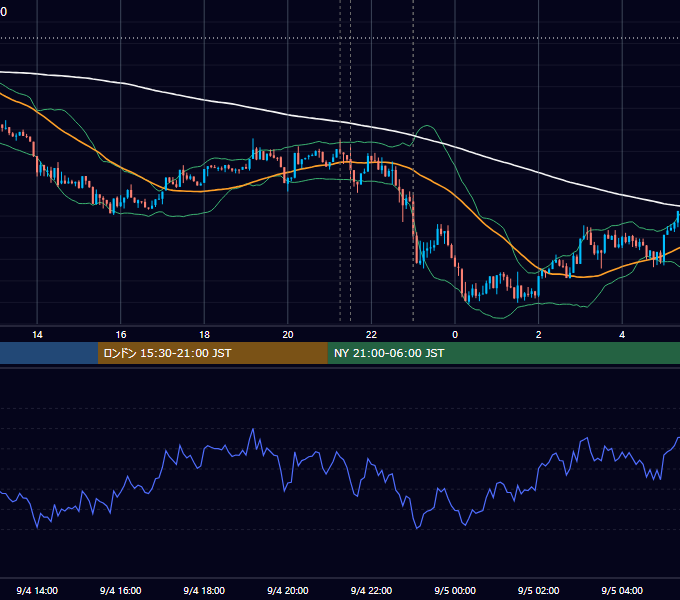
Task: Click the NY 21:00-06:00 JST session bar
Action: 503,353
